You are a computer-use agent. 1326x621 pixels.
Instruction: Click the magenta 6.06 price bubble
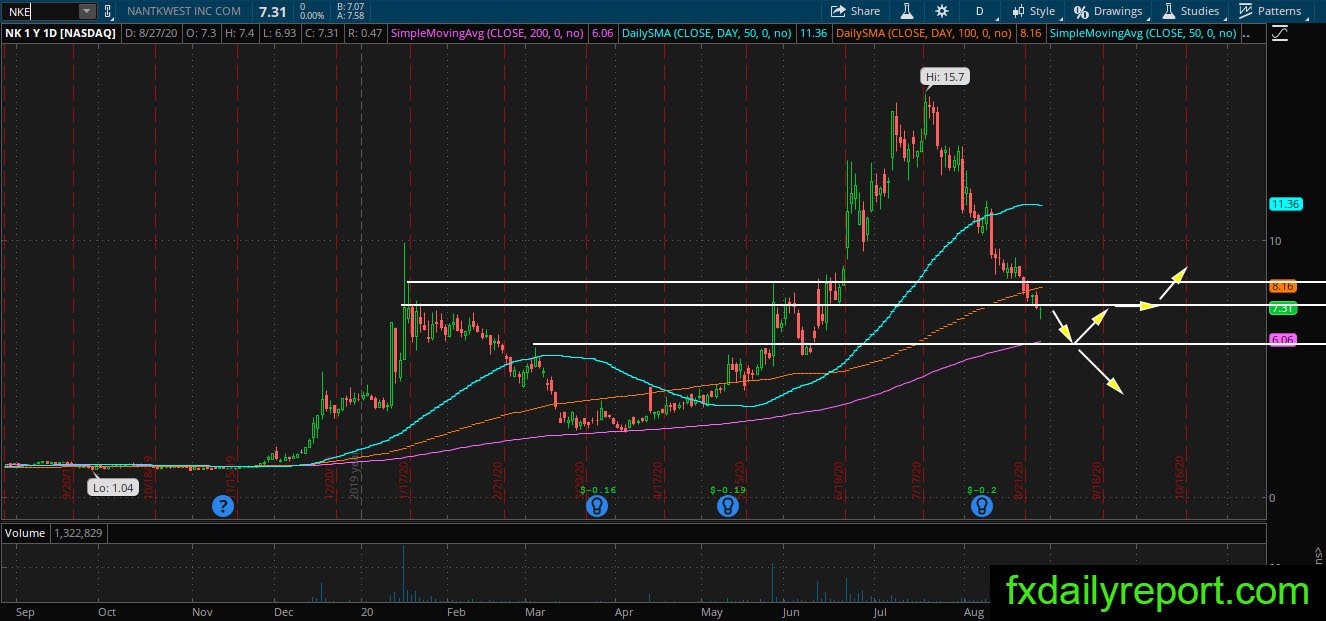click(x=1283, y=340)
